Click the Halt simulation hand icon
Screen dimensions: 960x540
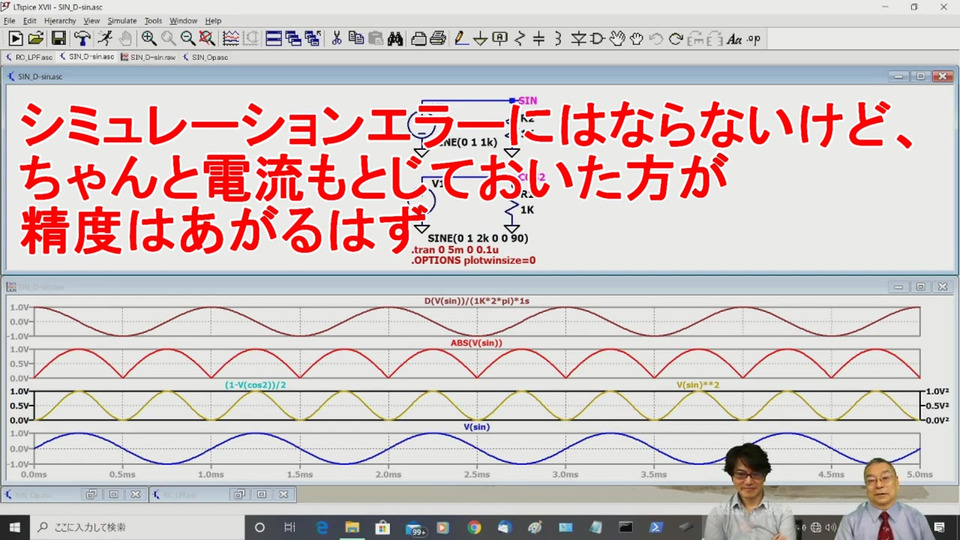126,39
